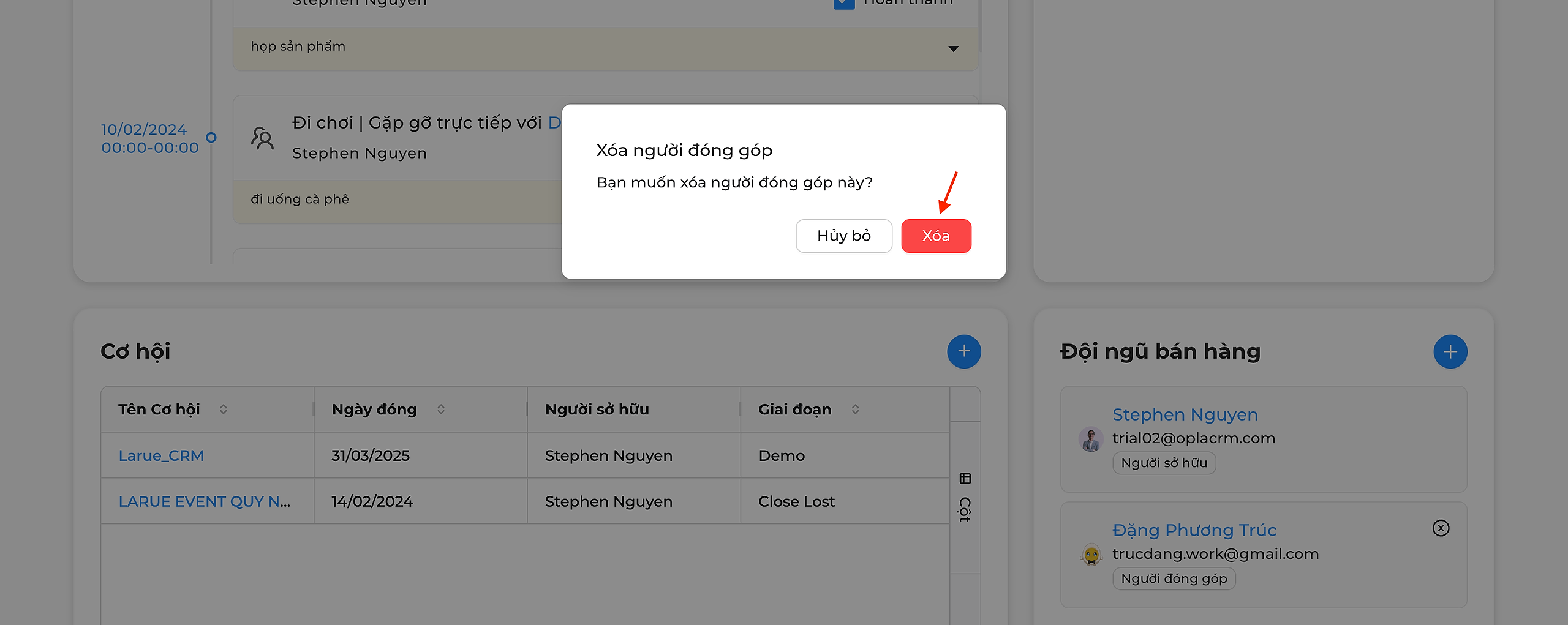Expand the họp sản phẩm dropdown arrow
1568x625 pixels.
[x=953, y=48]
